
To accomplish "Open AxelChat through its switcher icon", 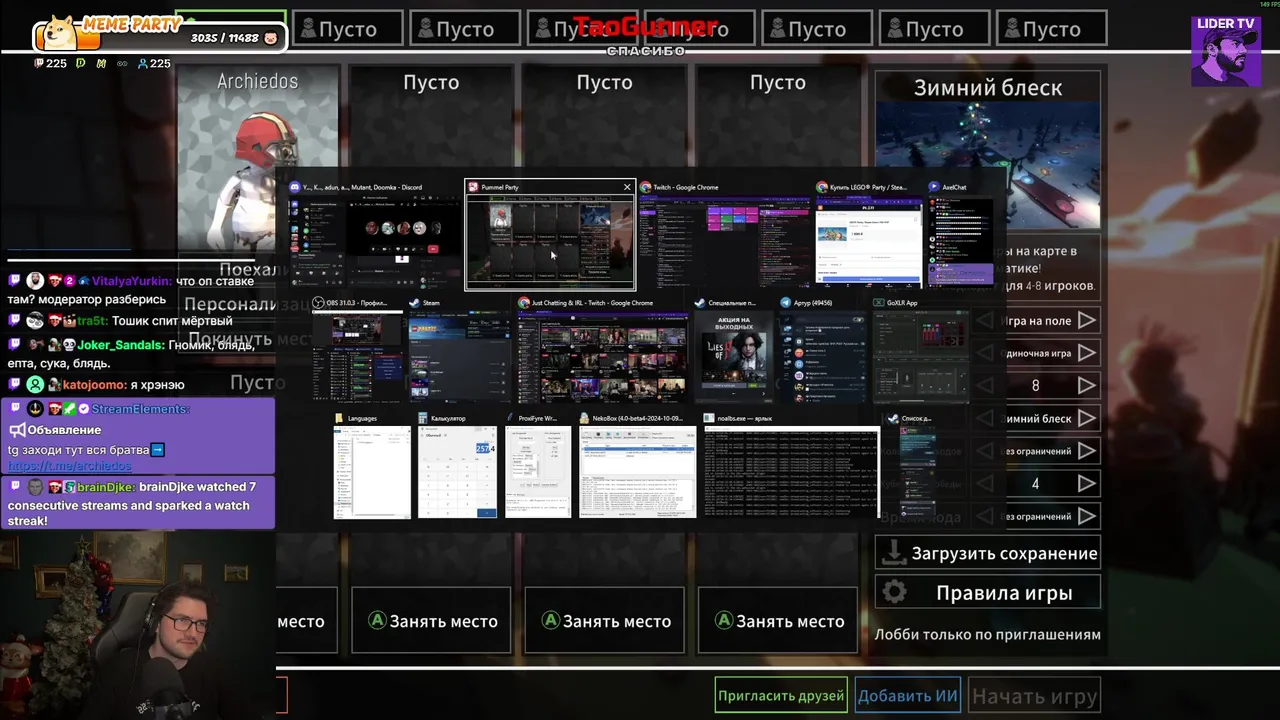I will pyautogui.click(x=934, y=187).
